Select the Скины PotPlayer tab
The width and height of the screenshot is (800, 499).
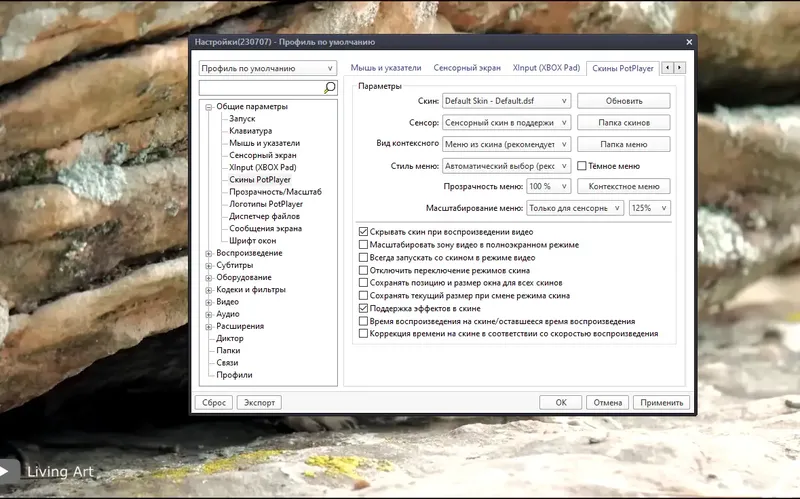tap(622, 68)
